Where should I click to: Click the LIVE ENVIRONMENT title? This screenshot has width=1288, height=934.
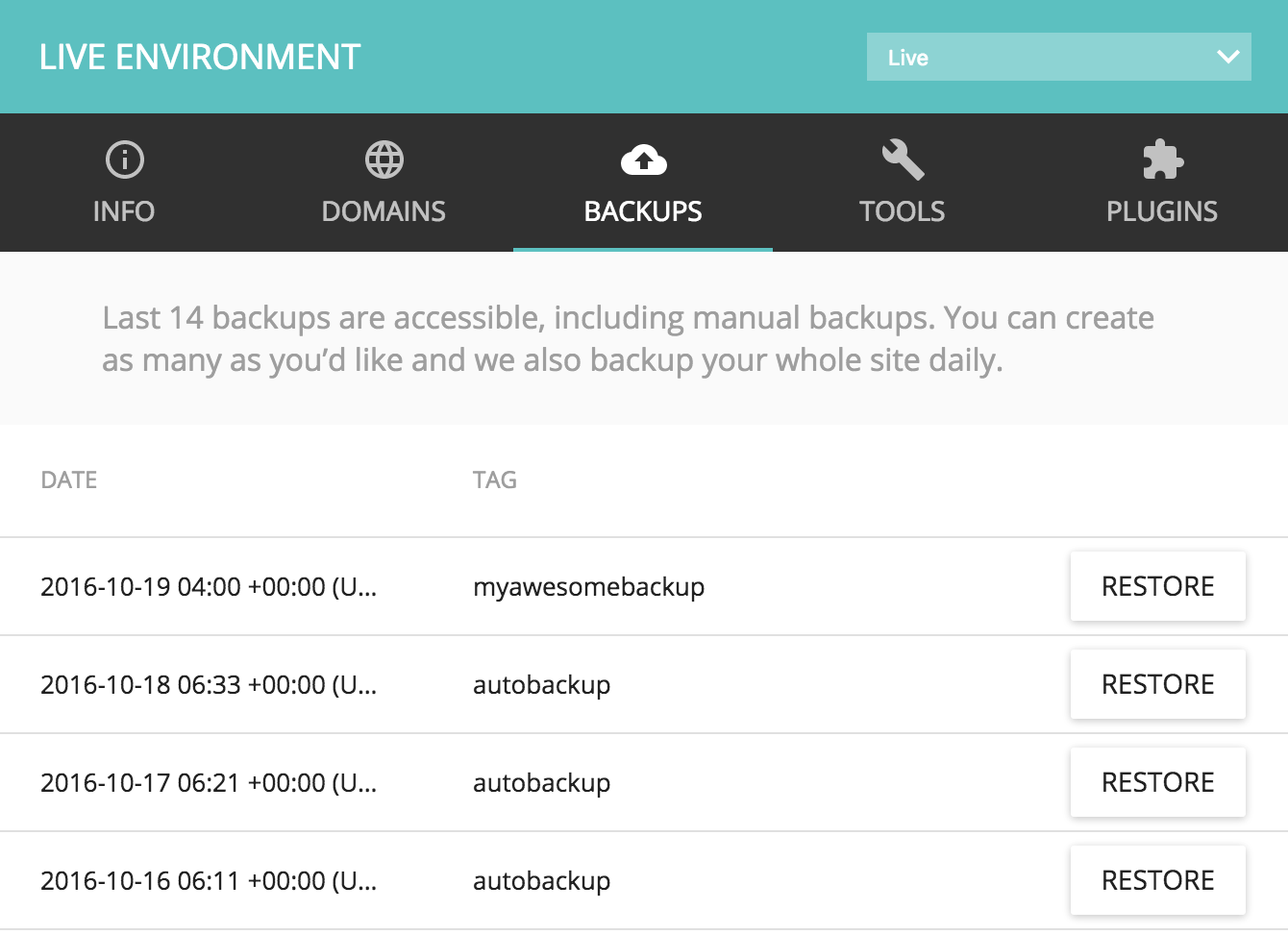click(199, 57)
